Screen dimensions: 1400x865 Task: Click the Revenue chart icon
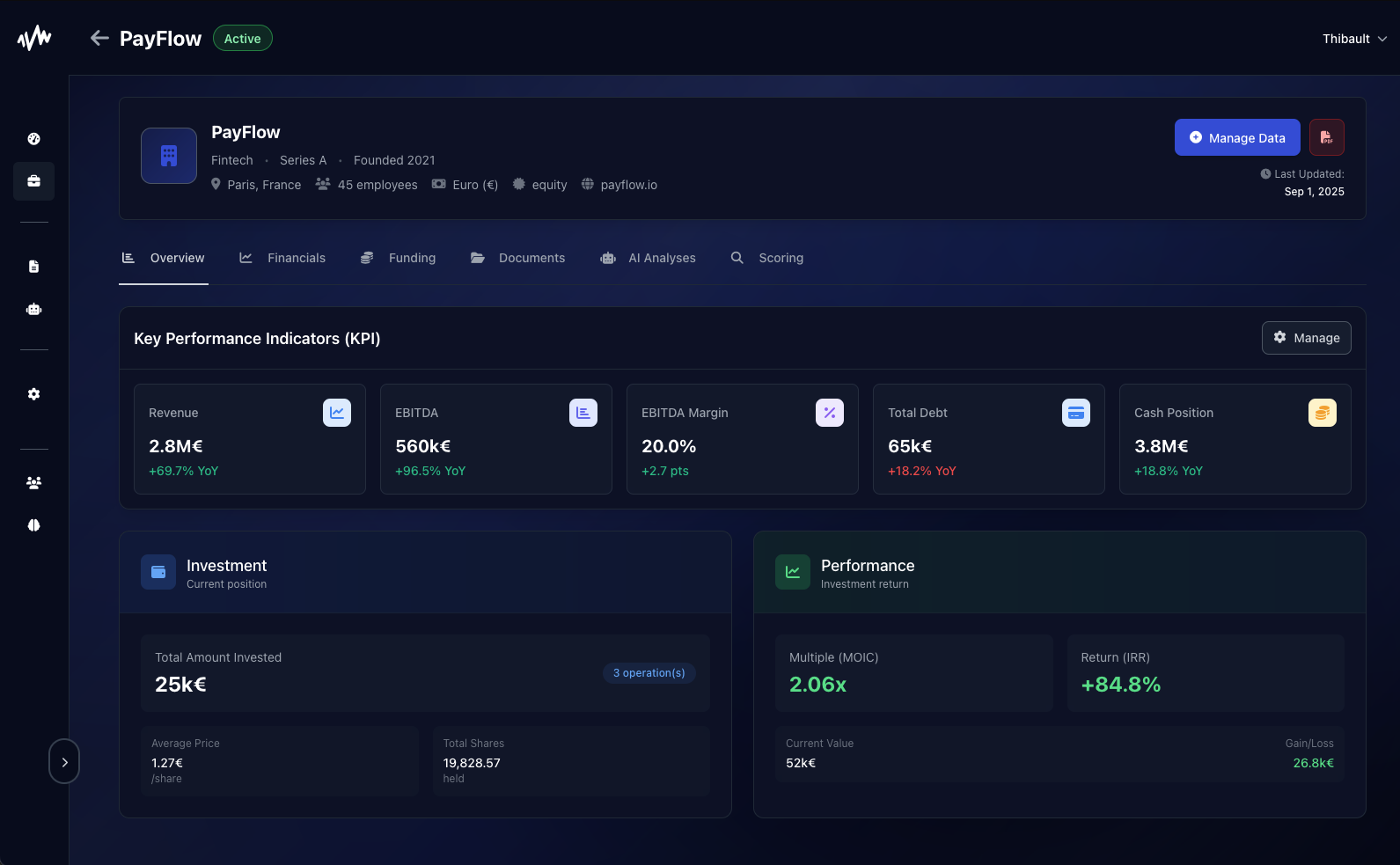[337, 413]
